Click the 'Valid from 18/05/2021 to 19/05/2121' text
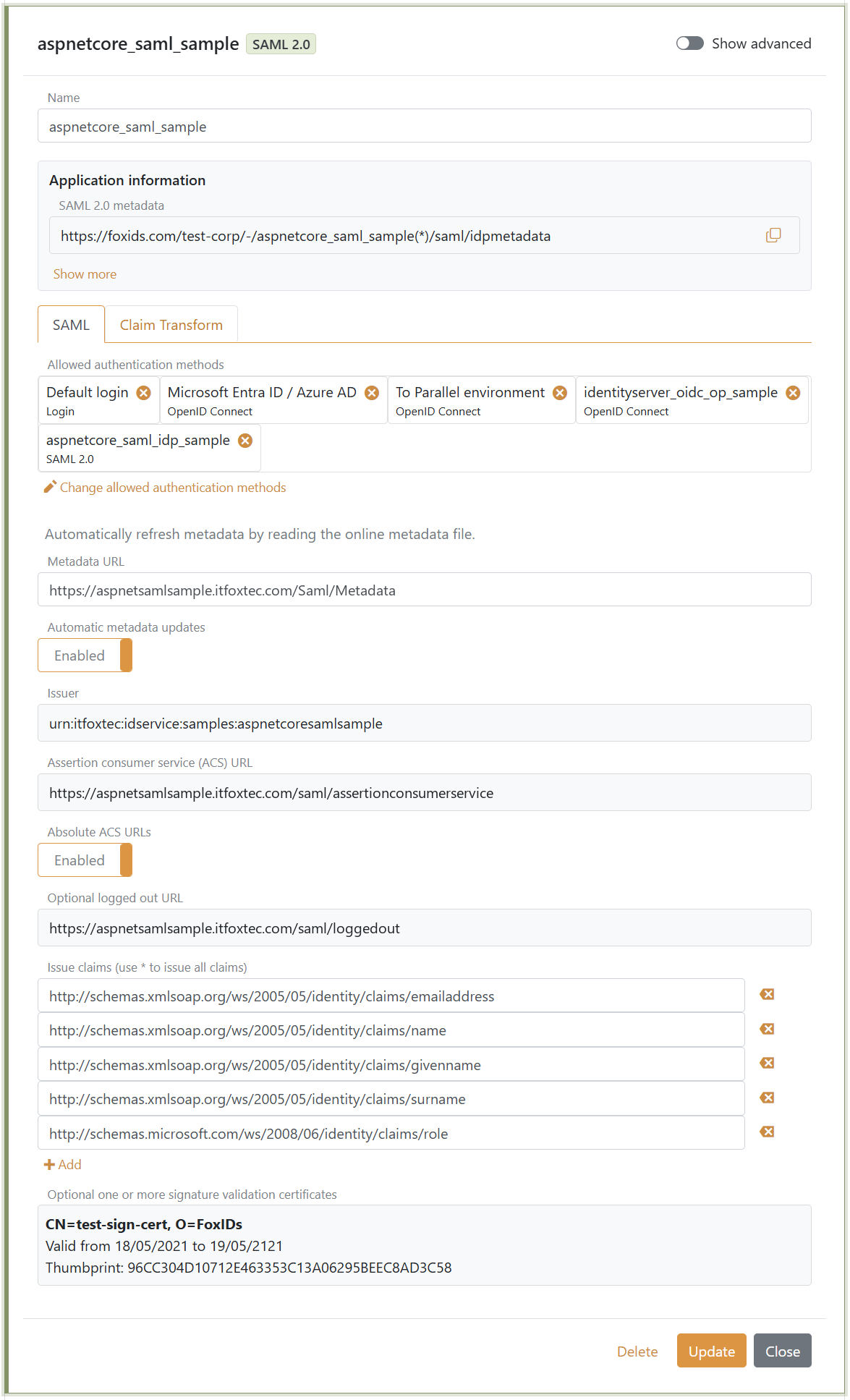This screenshot has width=850, height=1400. 164,1246
